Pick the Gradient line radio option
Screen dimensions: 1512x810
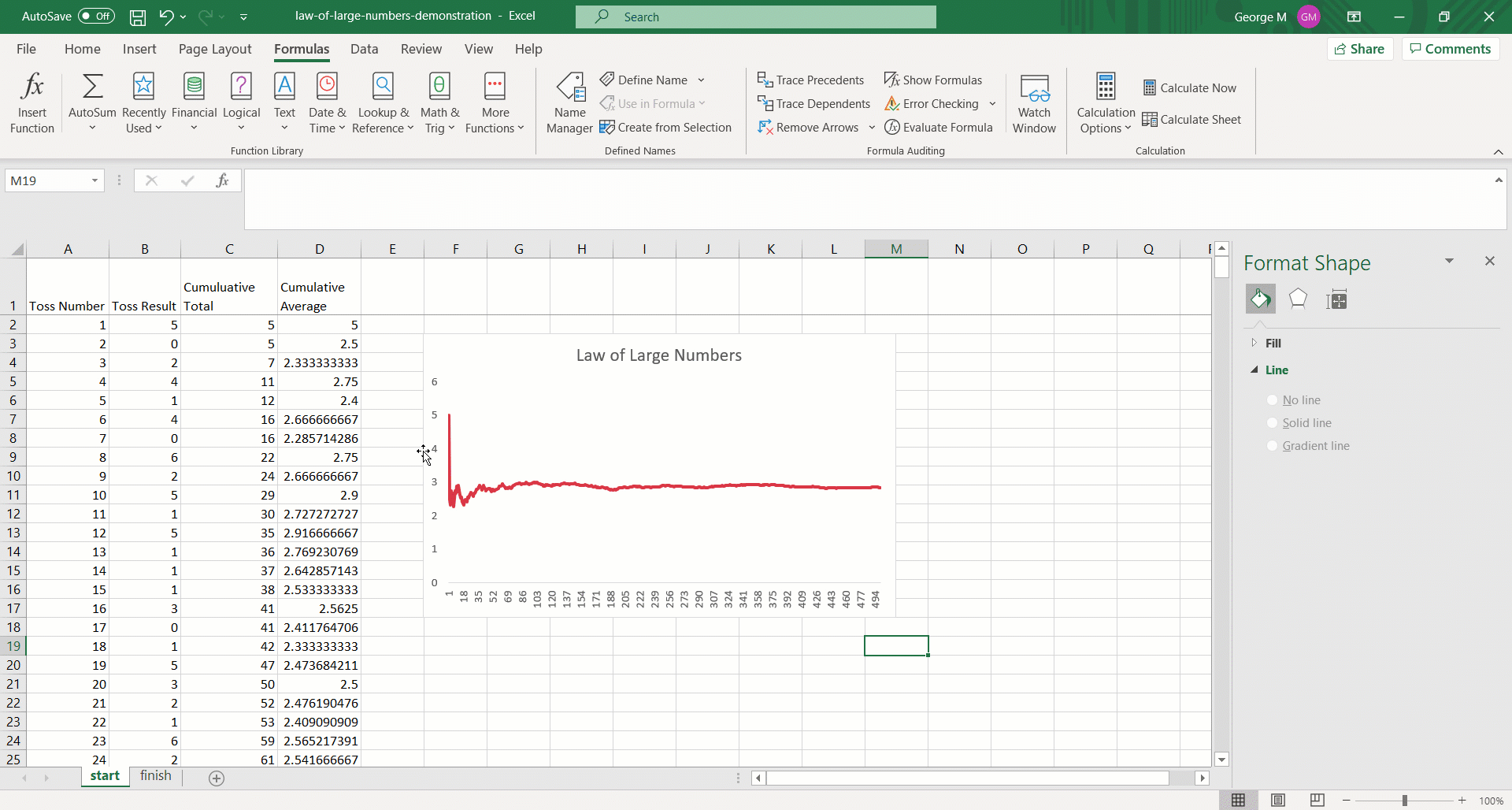(1272, 446)
